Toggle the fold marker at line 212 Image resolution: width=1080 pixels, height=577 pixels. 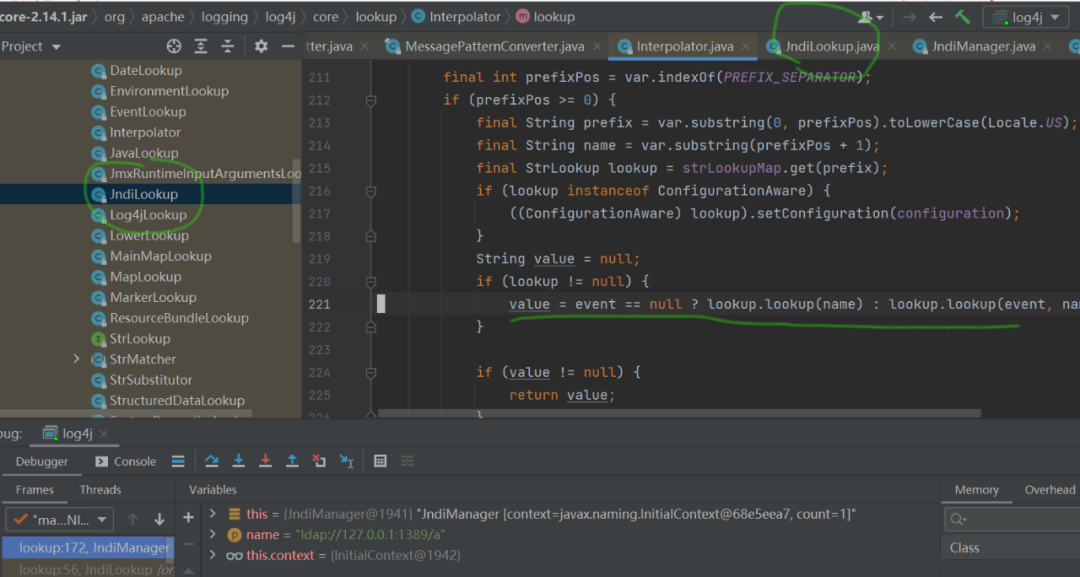click(x=371, y=100)
